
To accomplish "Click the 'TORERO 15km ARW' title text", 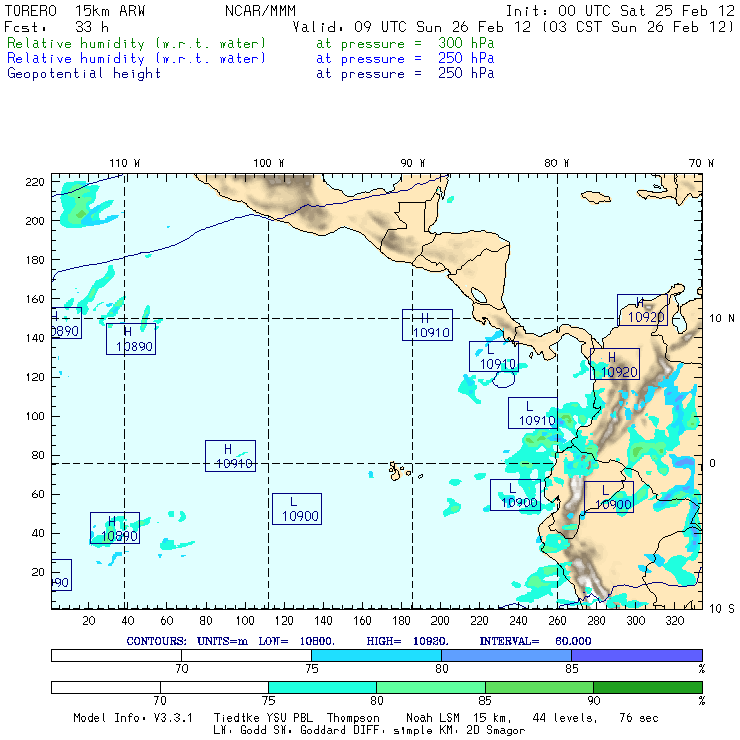I will 75,11.
